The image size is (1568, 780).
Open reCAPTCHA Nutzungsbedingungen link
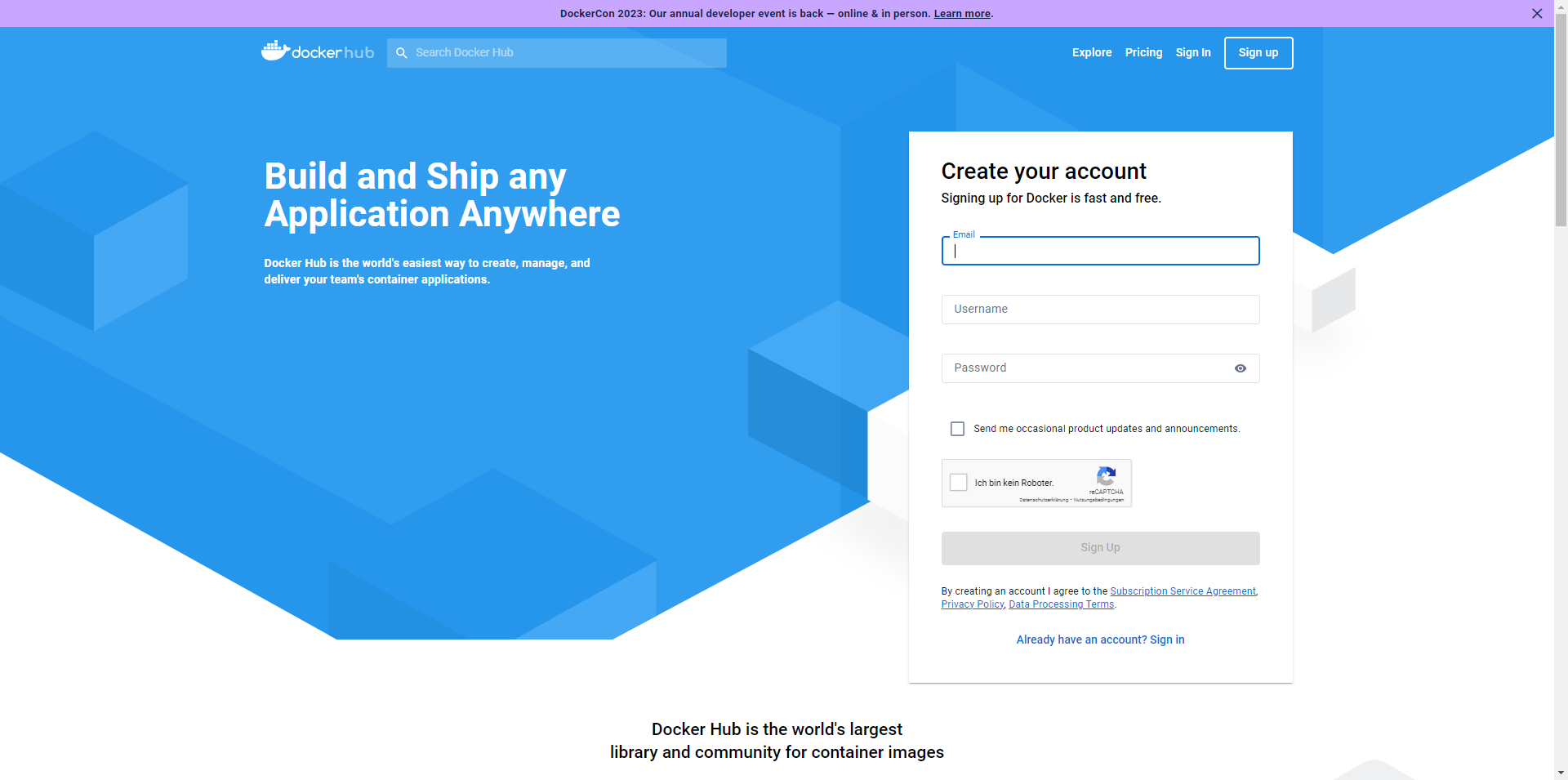pos(1098,500)
